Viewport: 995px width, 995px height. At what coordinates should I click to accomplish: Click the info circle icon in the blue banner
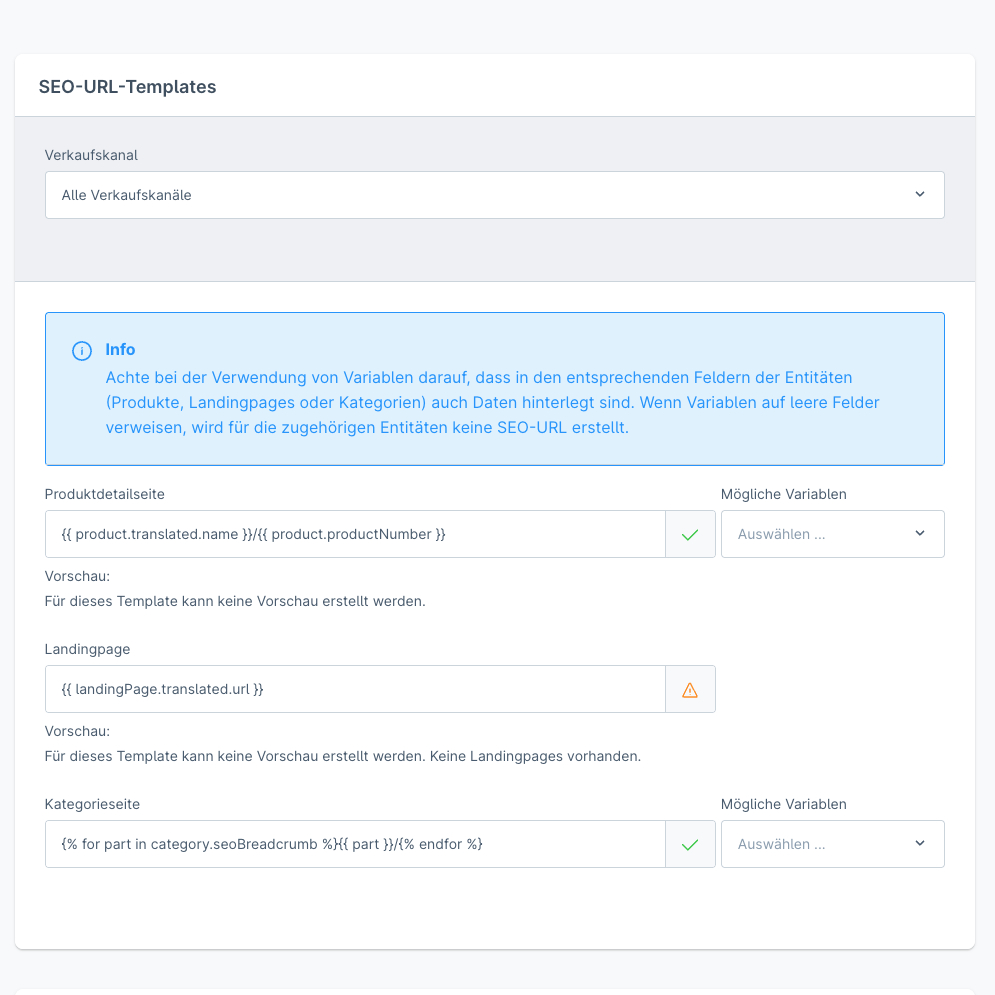coord(82,351)
